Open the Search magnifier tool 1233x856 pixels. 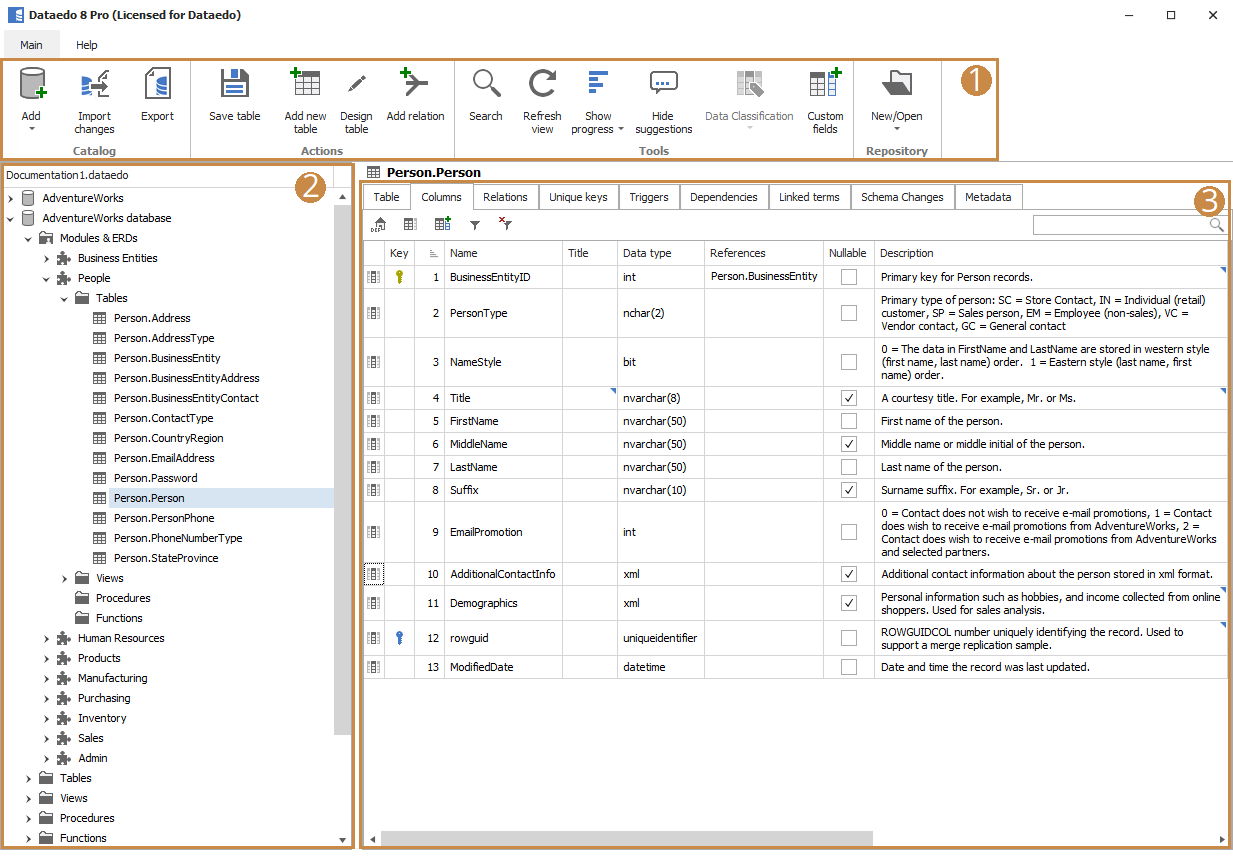tap(486, 84)
